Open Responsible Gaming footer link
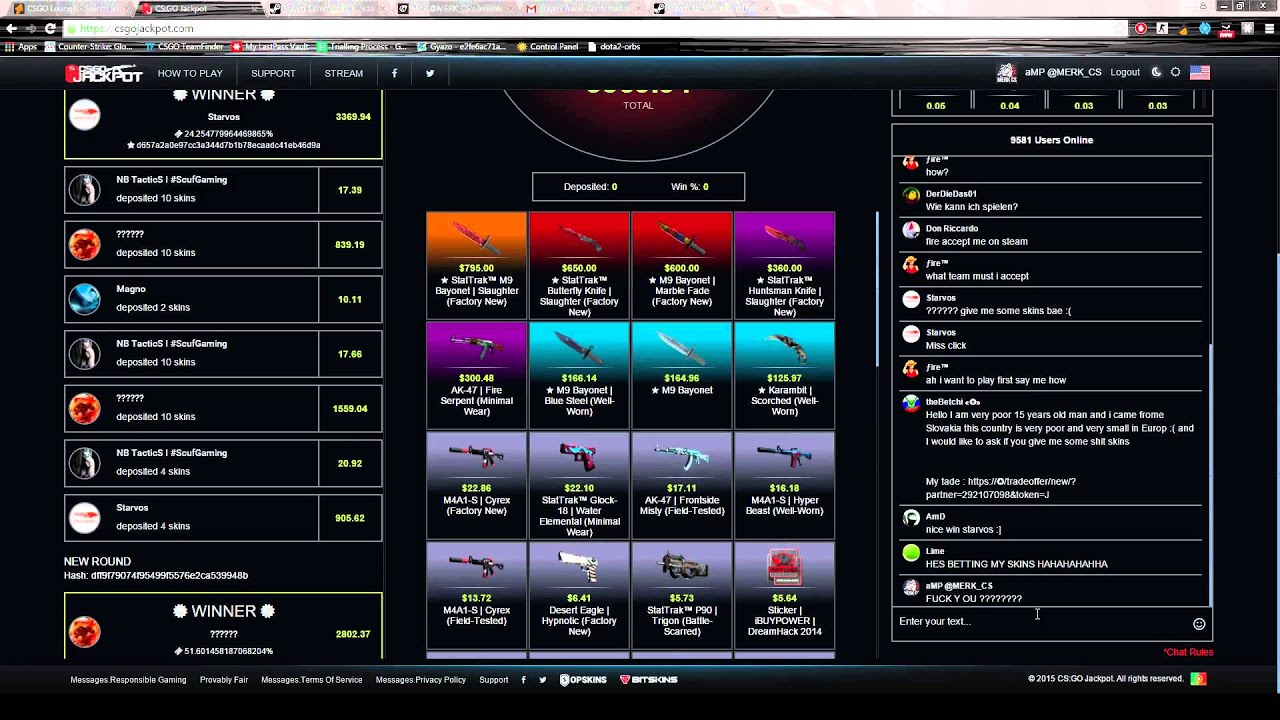Screen dimensions: 1280x720 pyautogui.click(x=128, y=680)
